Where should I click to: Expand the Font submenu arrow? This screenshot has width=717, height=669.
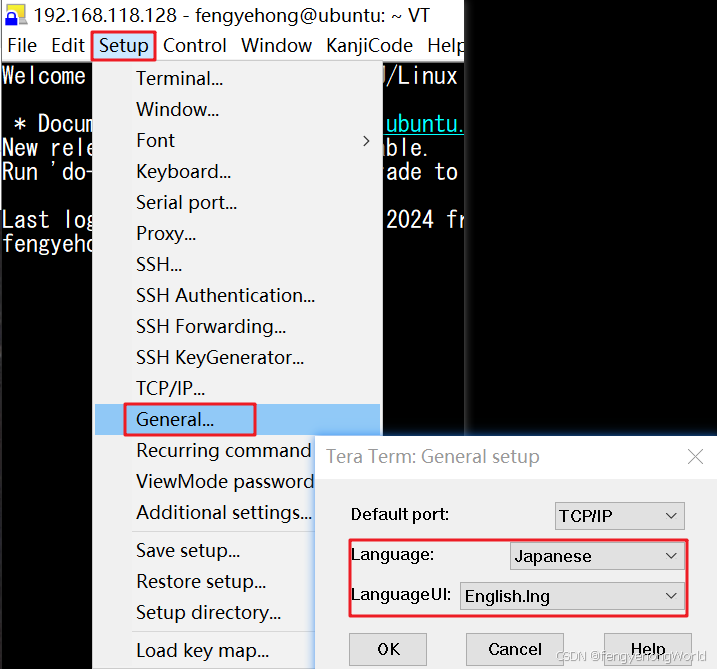[x=366, y=141]
